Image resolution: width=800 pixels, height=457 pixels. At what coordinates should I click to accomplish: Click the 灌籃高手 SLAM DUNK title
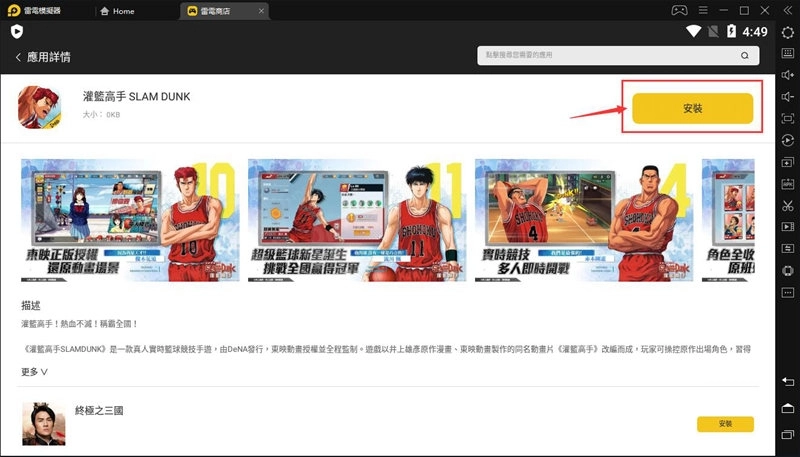[136, 96]
